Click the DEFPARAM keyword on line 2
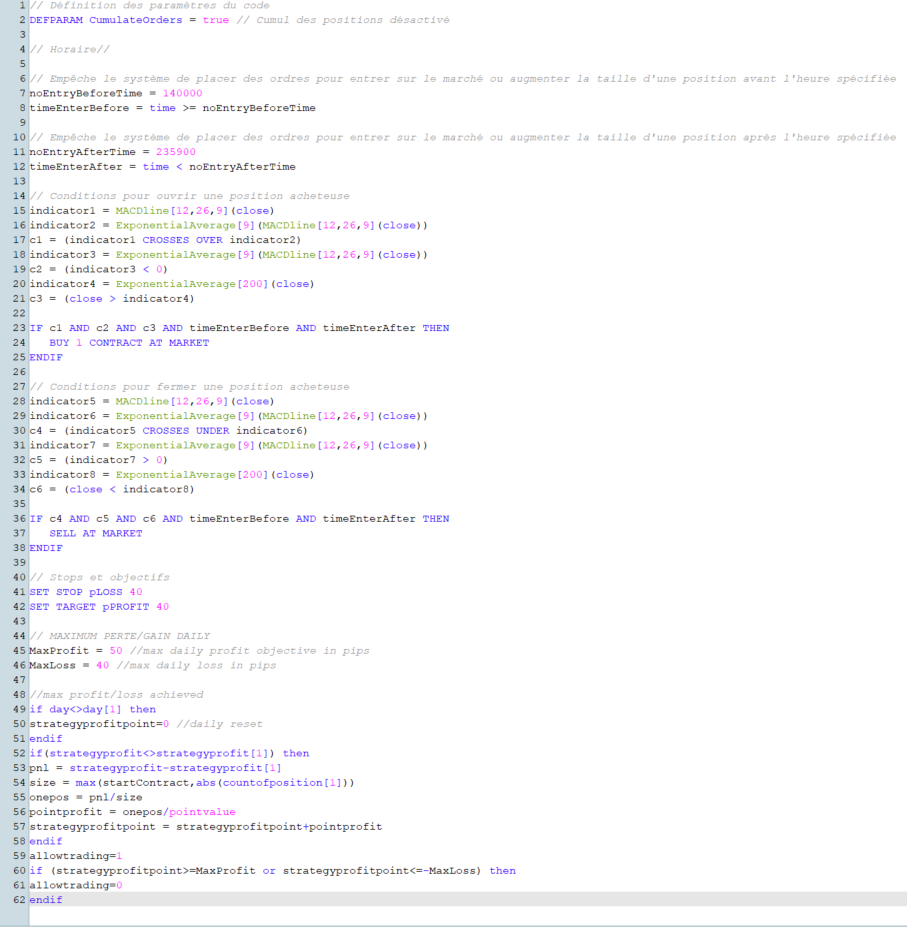The width and height of the screenshot is (907, 927). coord(56,20)
